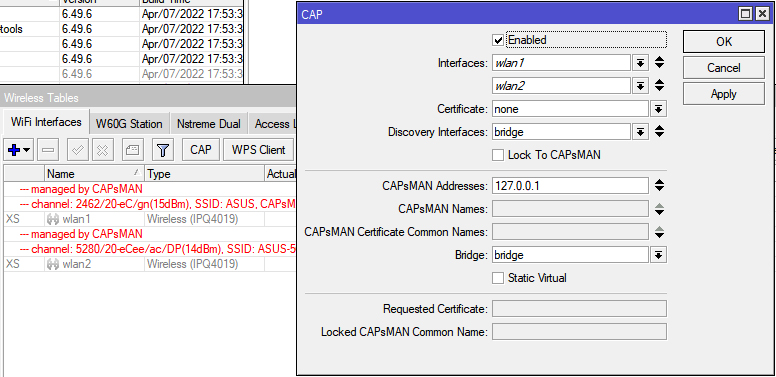Sort by the Name column header
The width and height of the screenshot is (776, 377).
tap(94, 174)
